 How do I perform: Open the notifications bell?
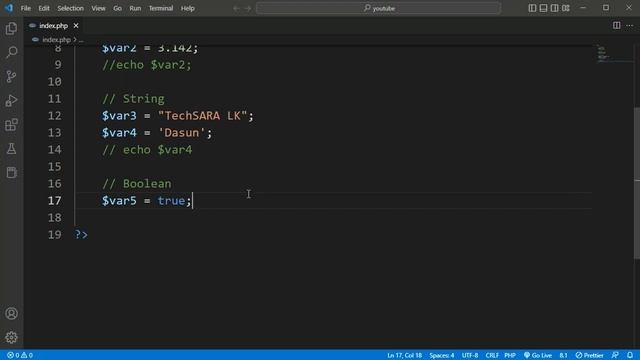(630, 355)
